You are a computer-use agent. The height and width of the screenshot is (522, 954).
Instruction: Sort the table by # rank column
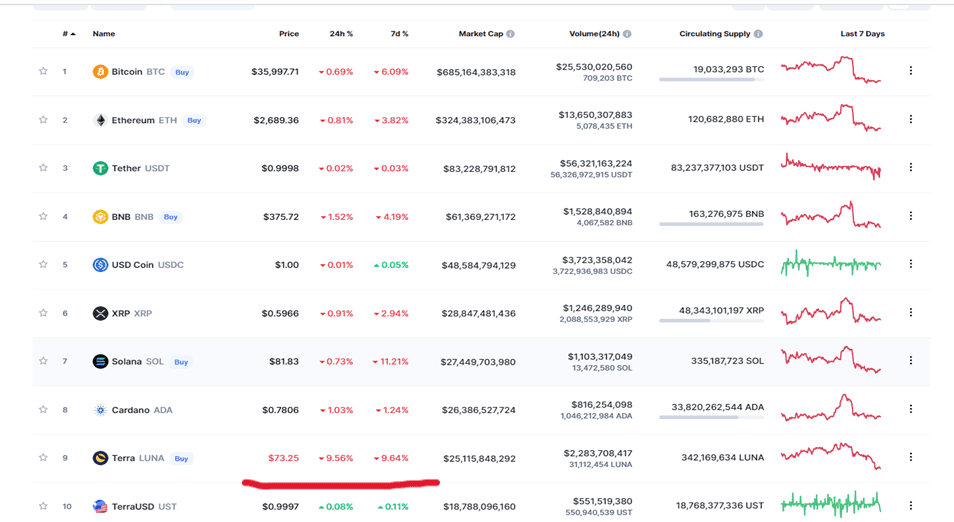(69, 34)
